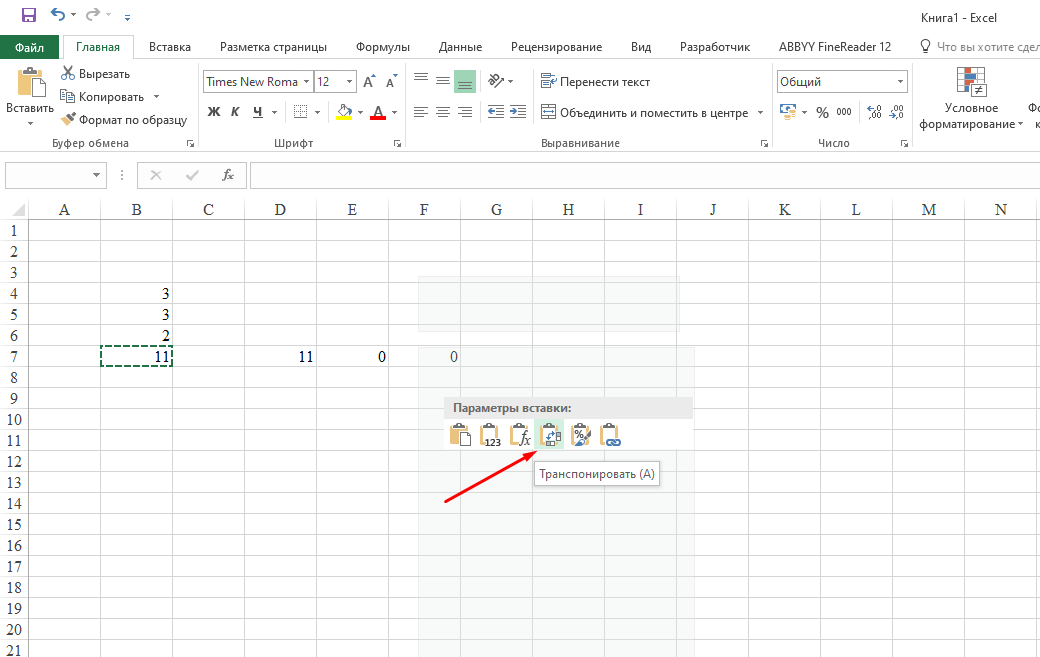Center cell text horizontally

tap(443, 112)
